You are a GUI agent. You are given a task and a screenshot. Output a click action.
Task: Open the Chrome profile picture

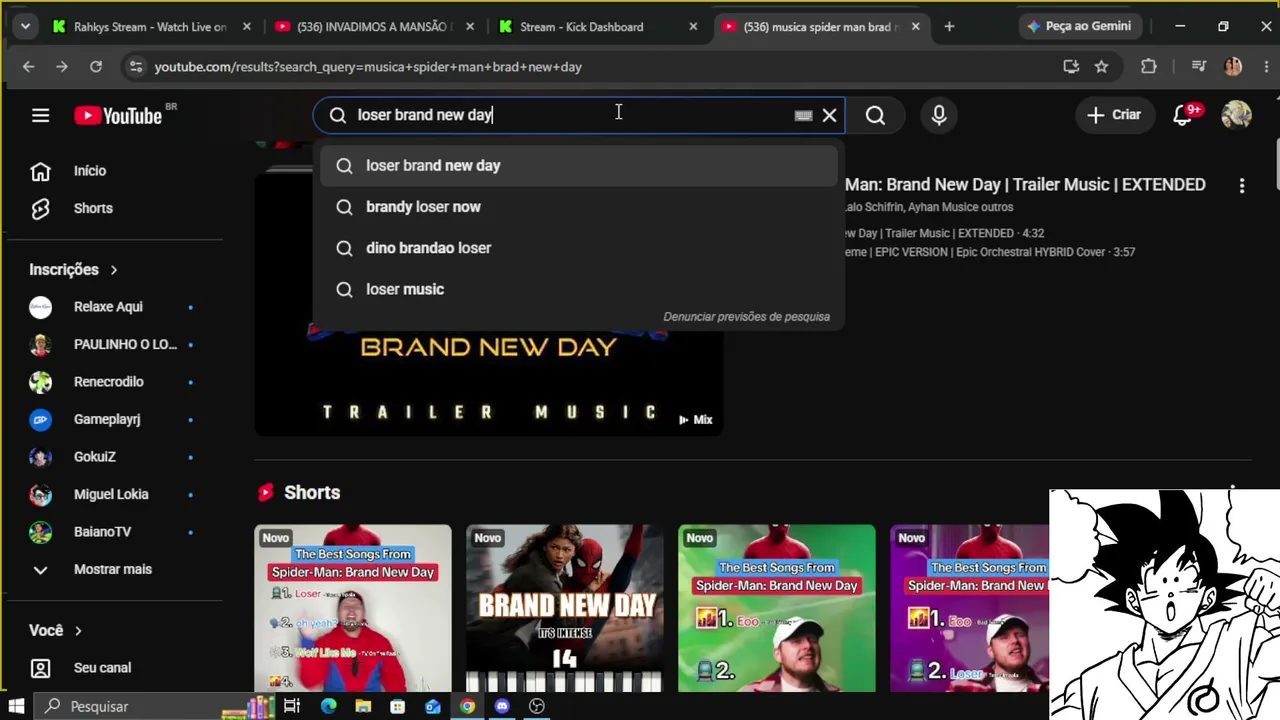tap(1233, 67)
